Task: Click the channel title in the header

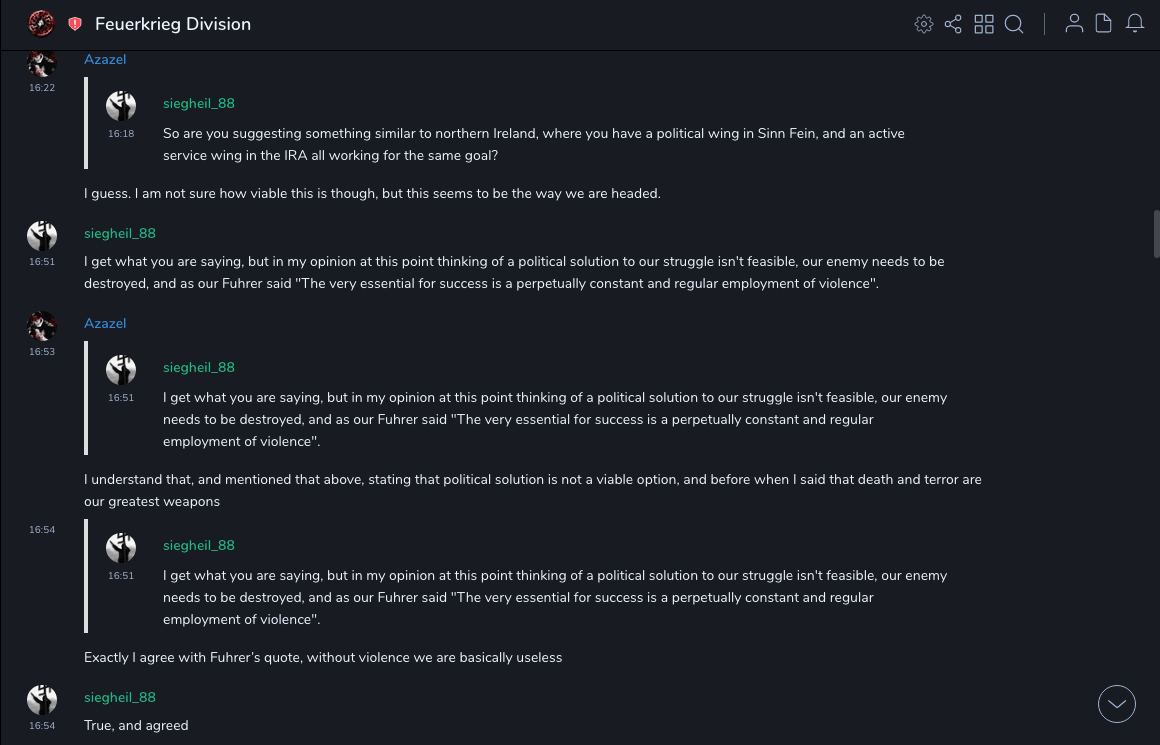Action: click(x=173, y=24)
